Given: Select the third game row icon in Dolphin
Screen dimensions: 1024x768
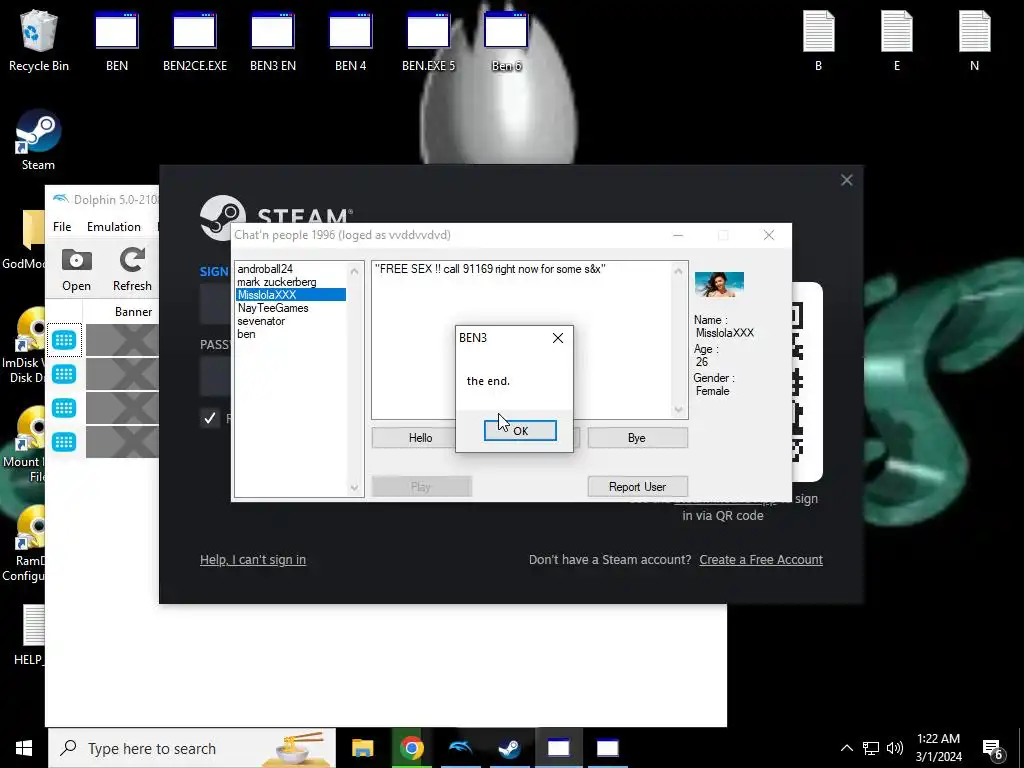Looking at the screenshot, I should point(64,408).
